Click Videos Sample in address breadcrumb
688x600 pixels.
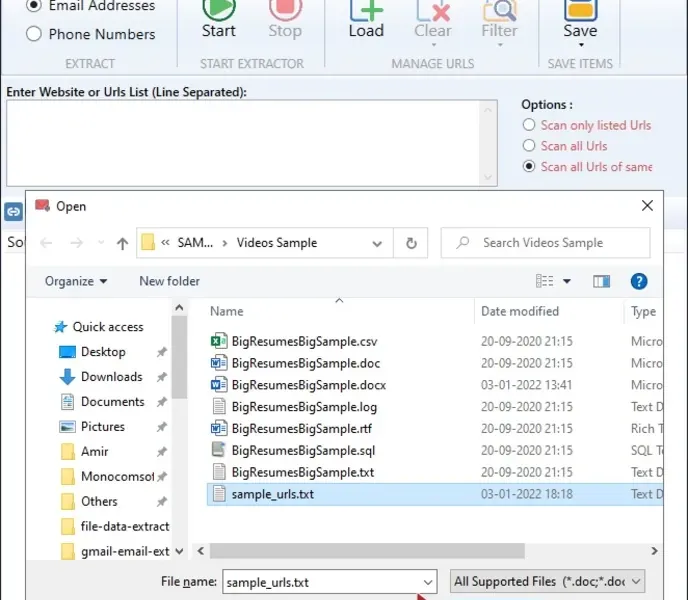276,243
